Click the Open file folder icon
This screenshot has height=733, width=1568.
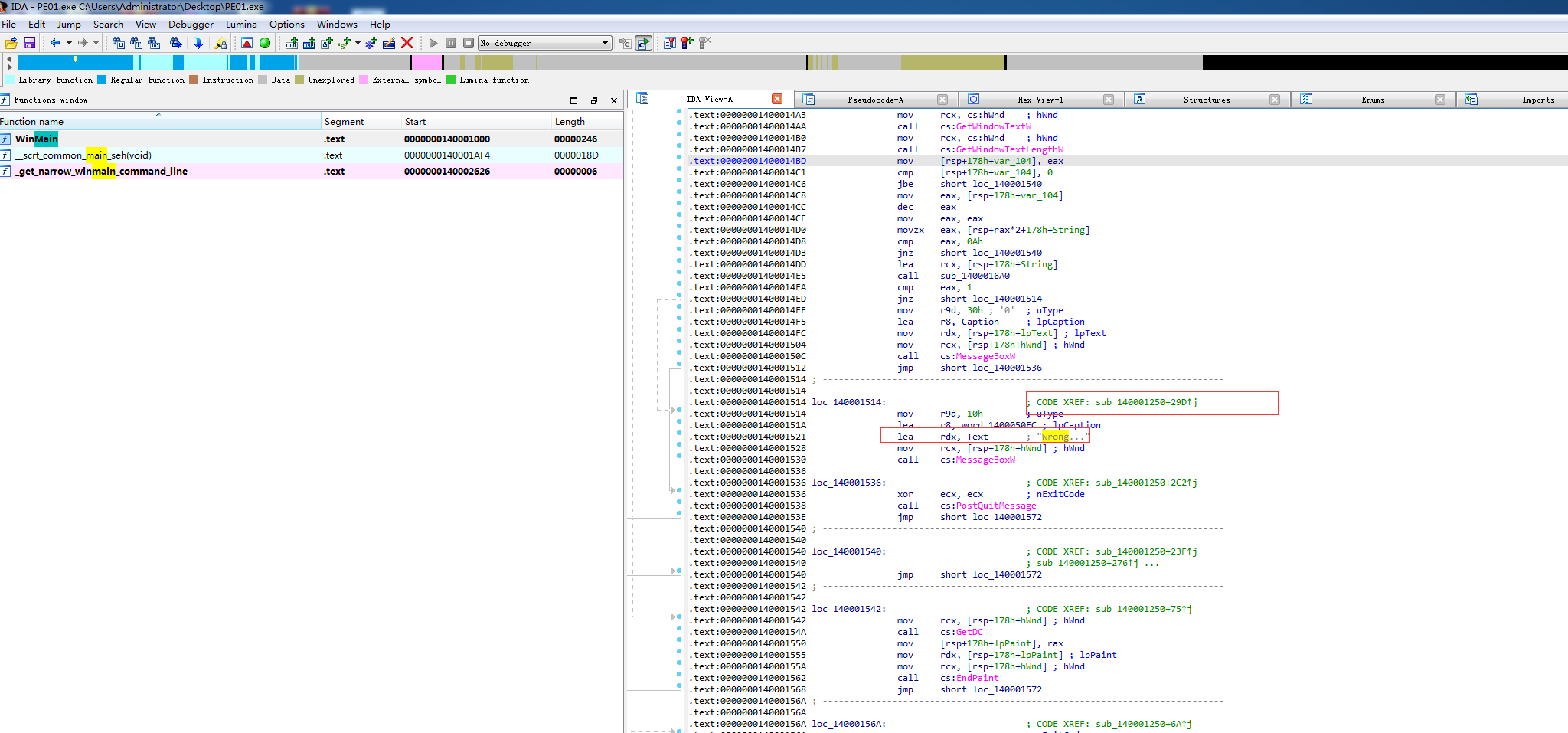pos(11,43)
